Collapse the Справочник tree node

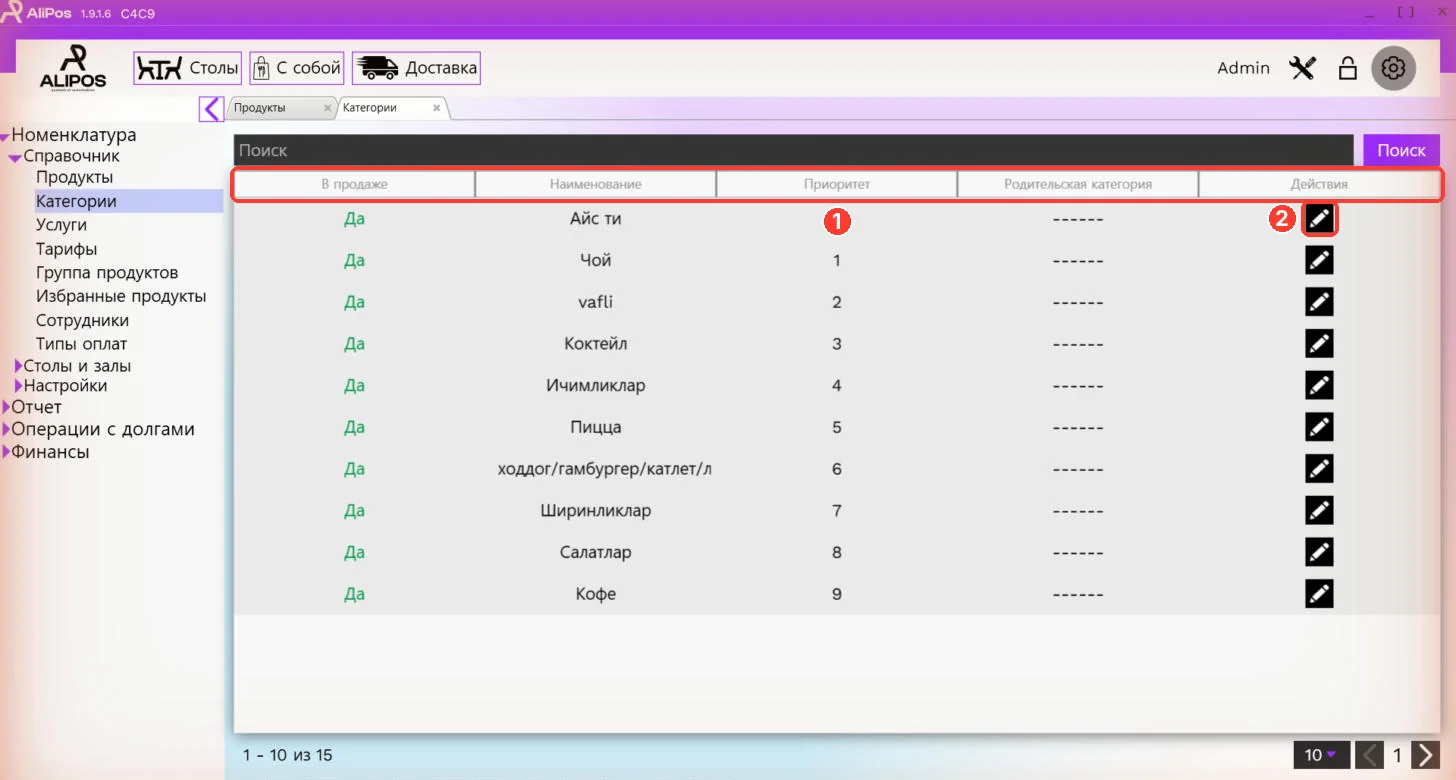(x=15, y=158)
